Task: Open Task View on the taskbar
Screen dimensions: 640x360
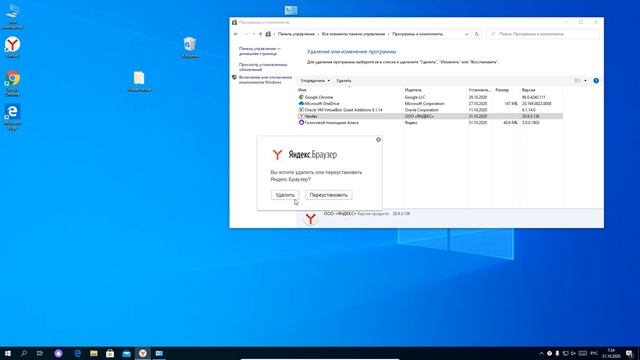Action: coord(40,353)
